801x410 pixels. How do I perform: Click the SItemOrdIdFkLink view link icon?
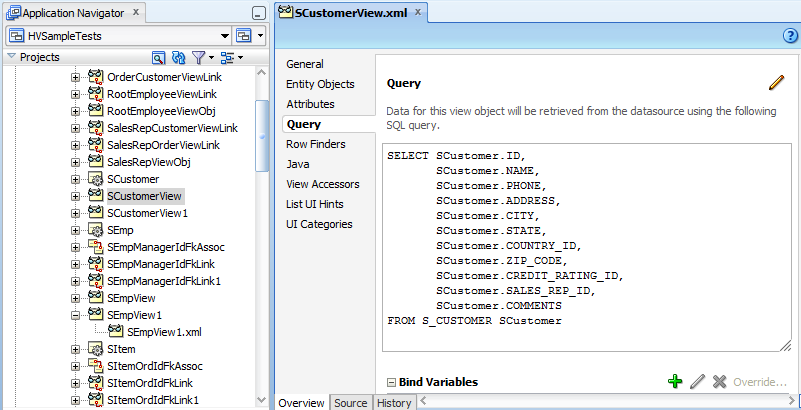pyautogui.click(x=96, y=383)
